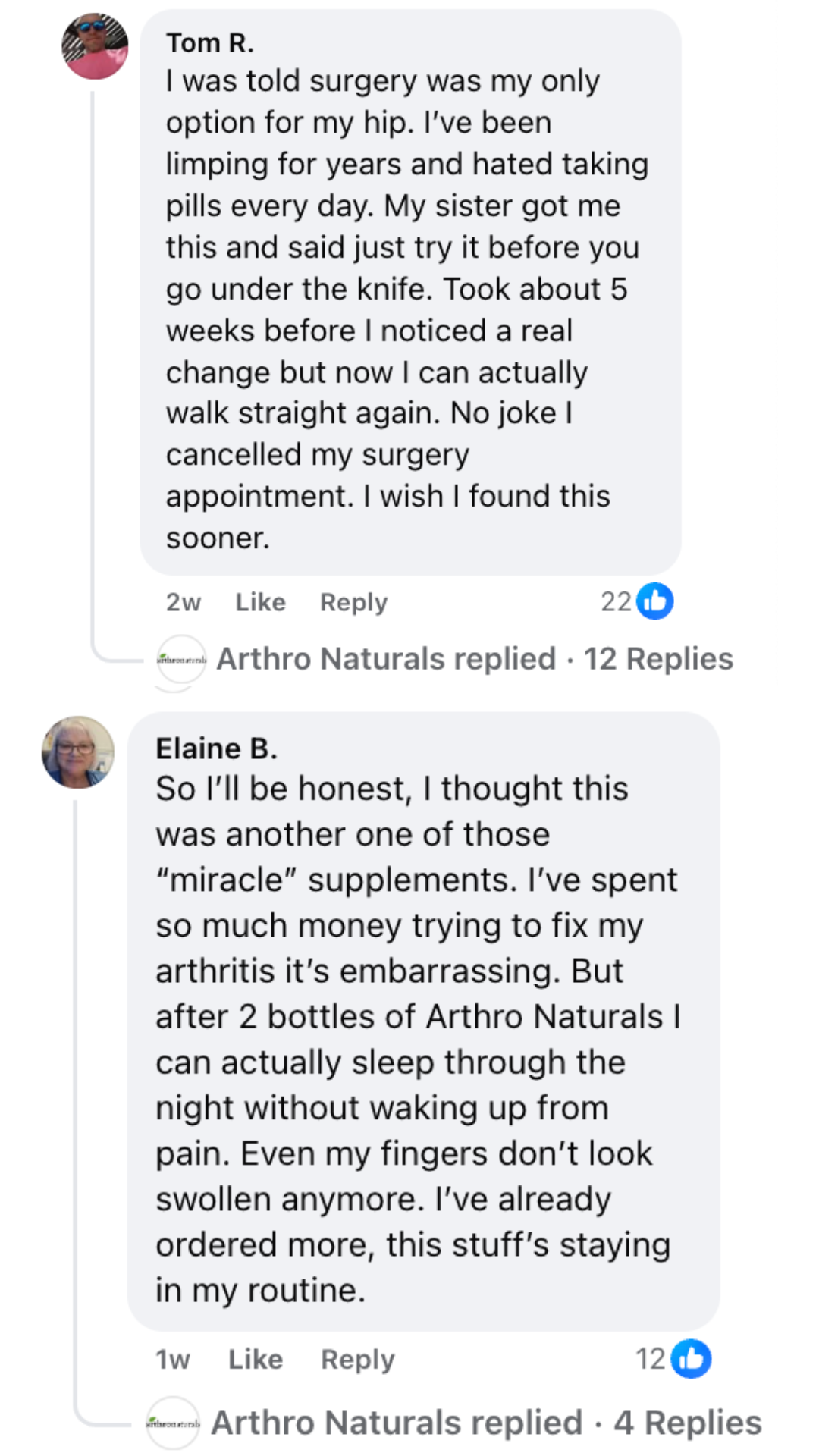Like Elaine B.'s comment
Viewport: 819px width, 1456px height.
(x=256, y=1359)
